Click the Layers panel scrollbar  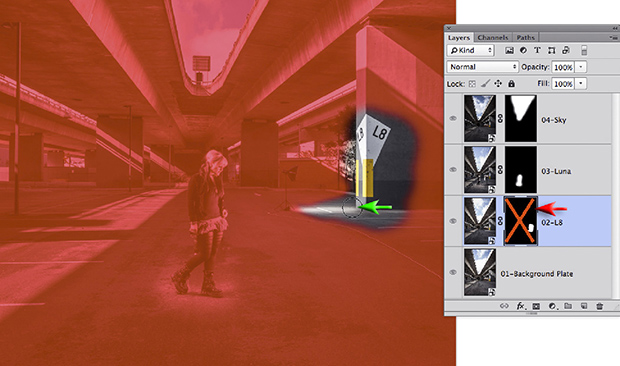(615, 196)
